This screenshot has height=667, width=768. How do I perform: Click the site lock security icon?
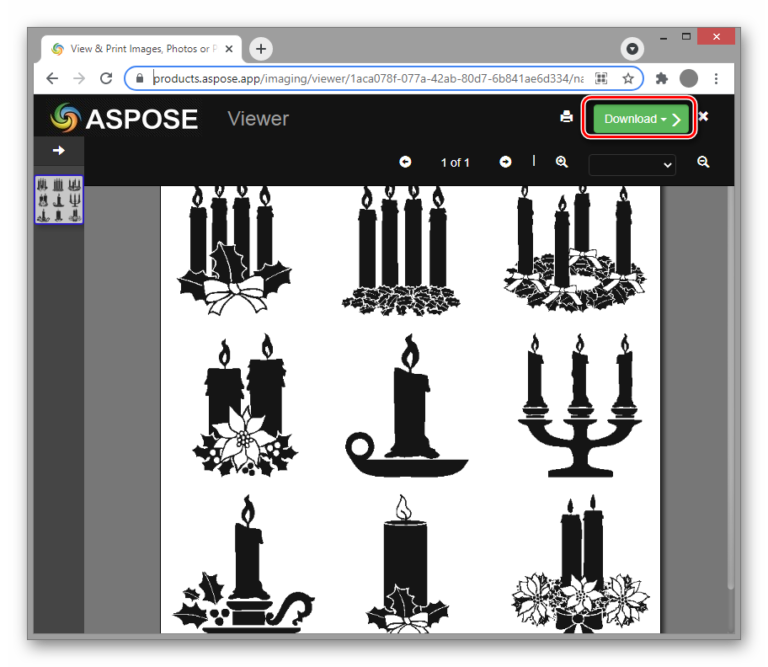coord(140,78)
